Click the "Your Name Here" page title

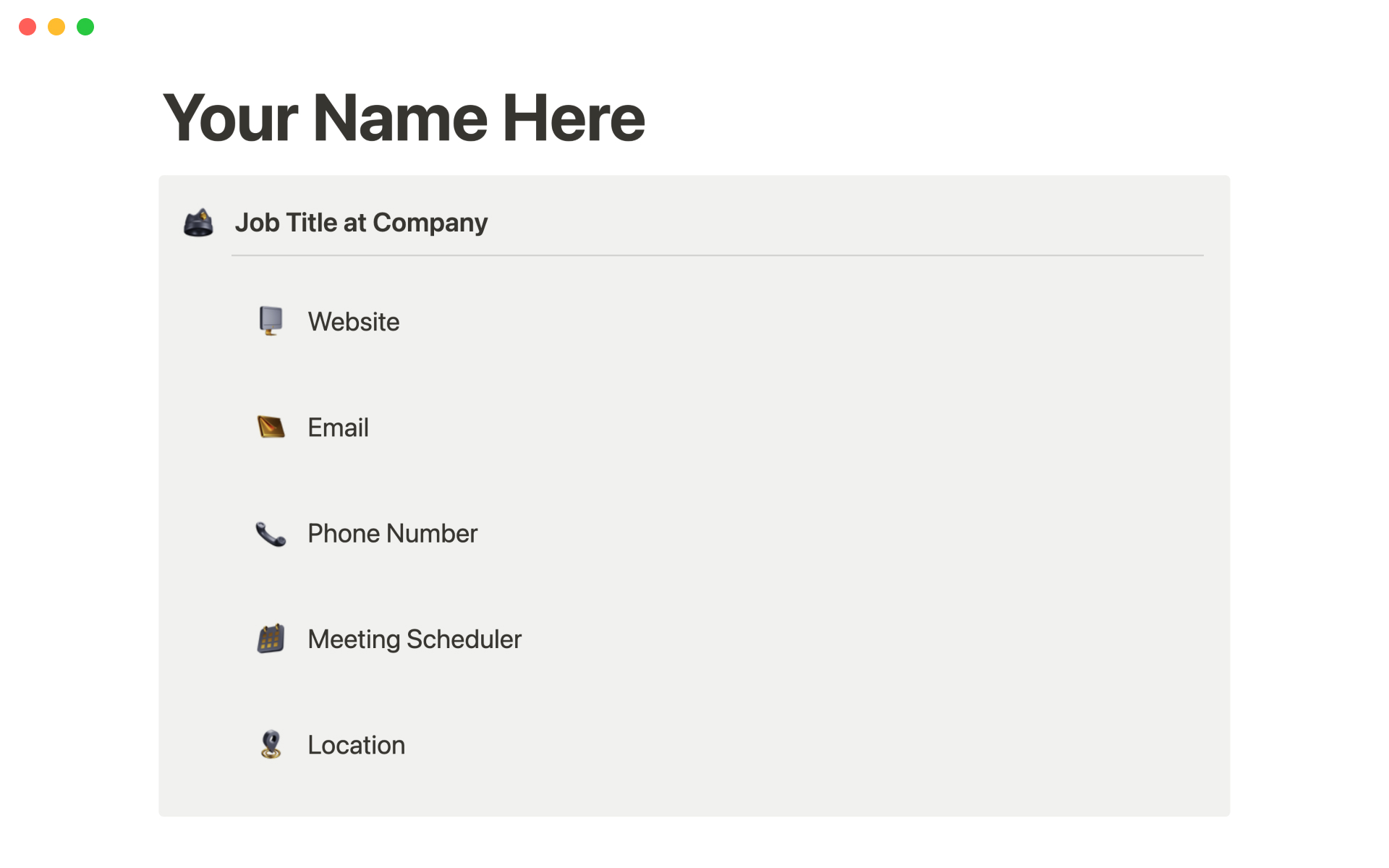[x=404, y=118]
